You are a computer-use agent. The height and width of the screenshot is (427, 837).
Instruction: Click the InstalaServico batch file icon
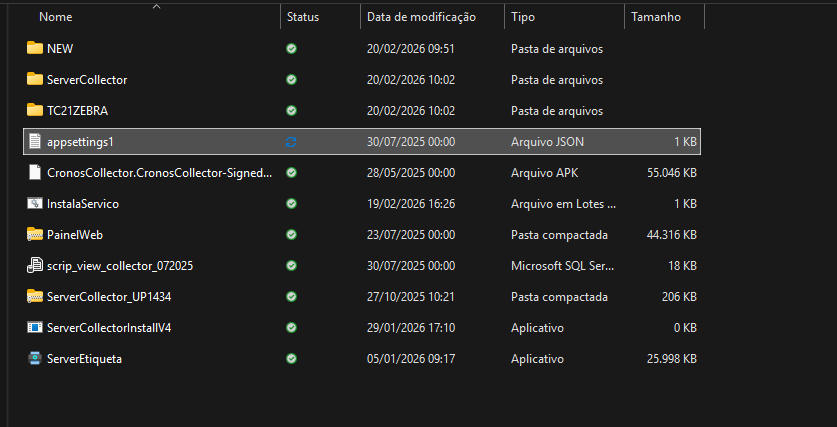(35, 204)
